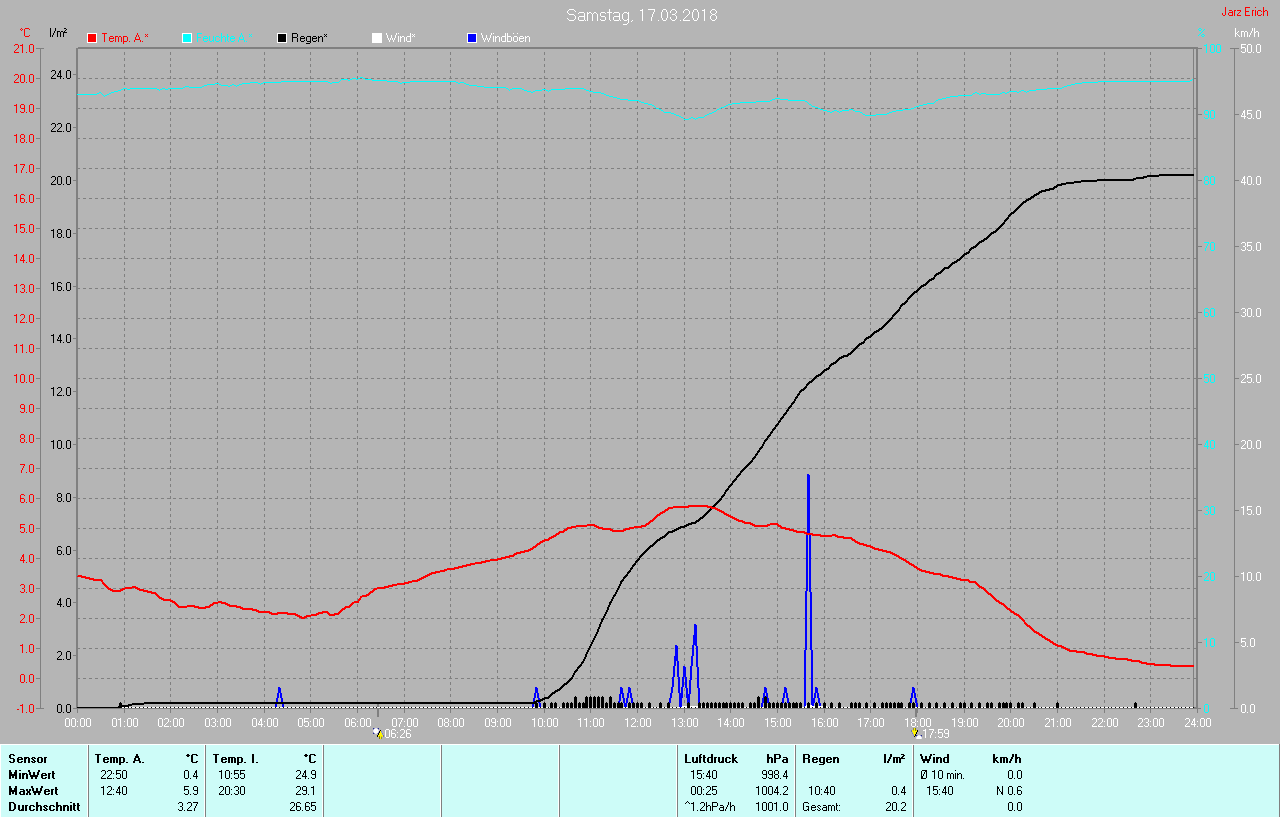Click the 50.0 km/h axis value
Image resolution: width=1280 pixels, height=817 pixels.
[x=1251, y=48]
